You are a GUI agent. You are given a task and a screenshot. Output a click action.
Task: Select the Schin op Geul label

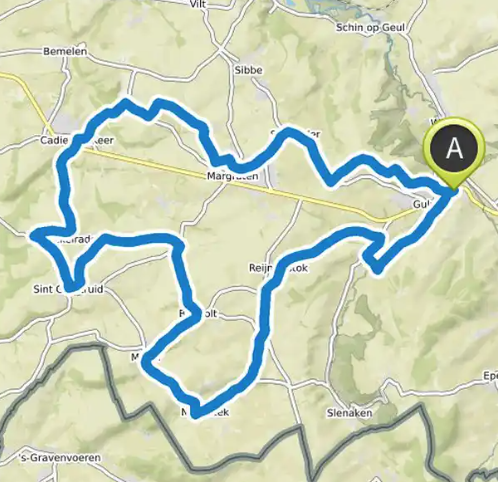pos(370,27)
